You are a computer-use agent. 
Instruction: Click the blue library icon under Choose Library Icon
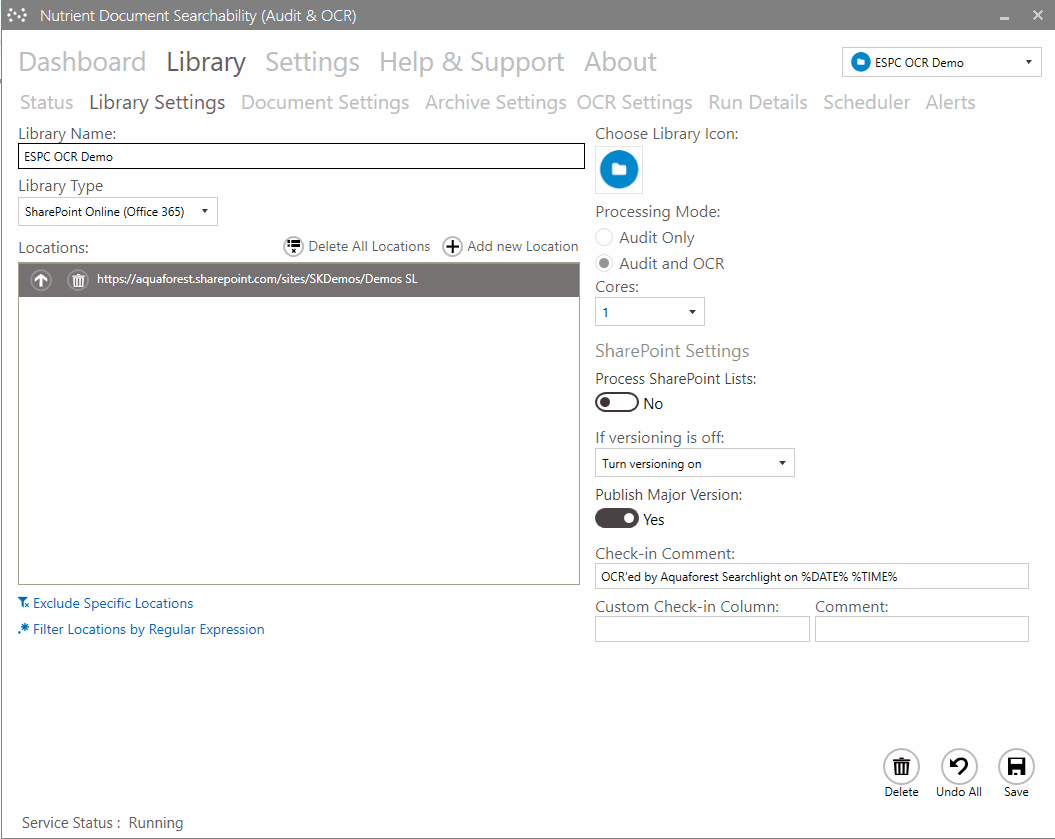pyautogui.click(x=618, y=169)
